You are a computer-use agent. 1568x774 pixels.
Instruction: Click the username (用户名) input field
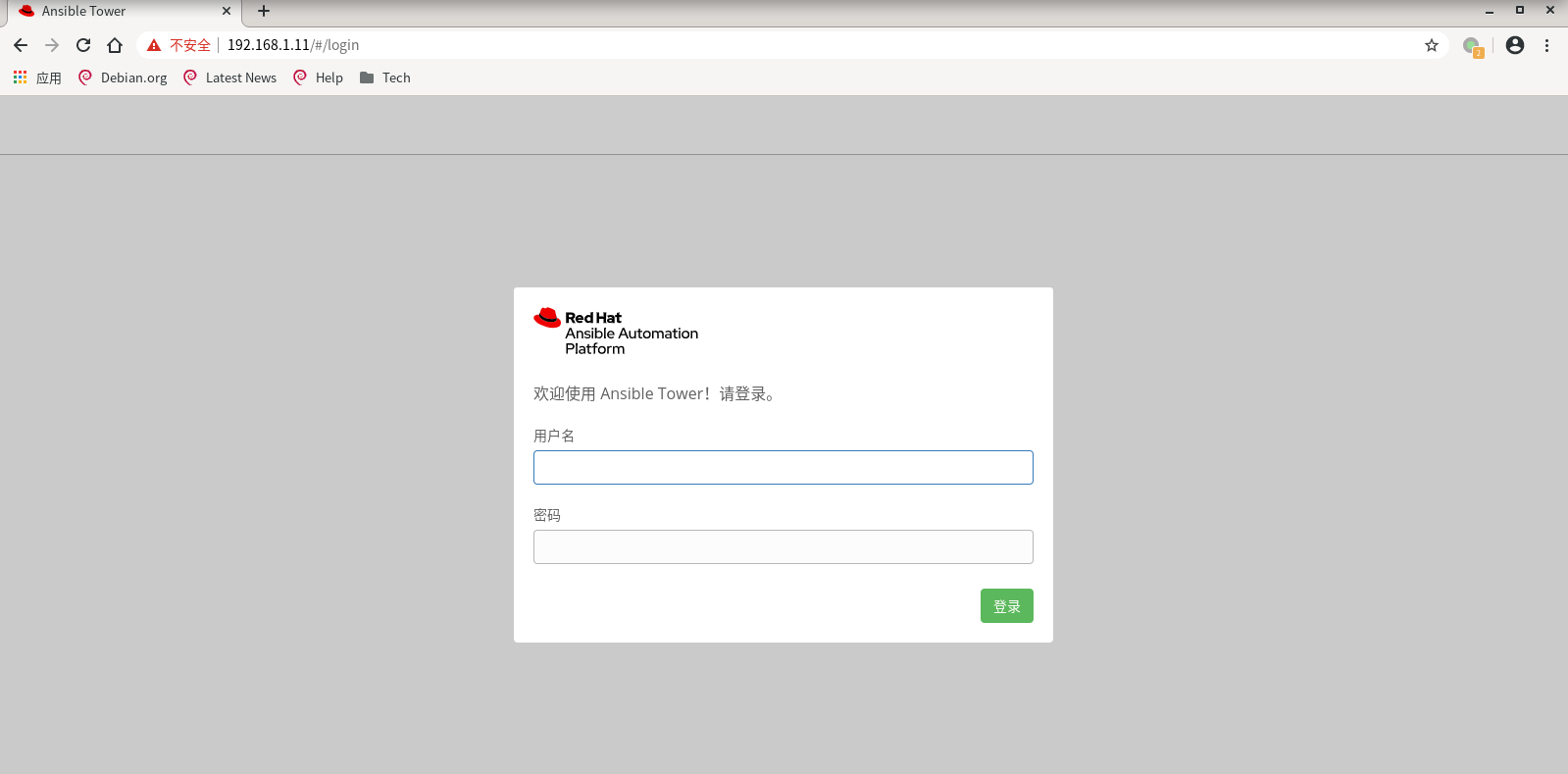click(x=783, y=467)
